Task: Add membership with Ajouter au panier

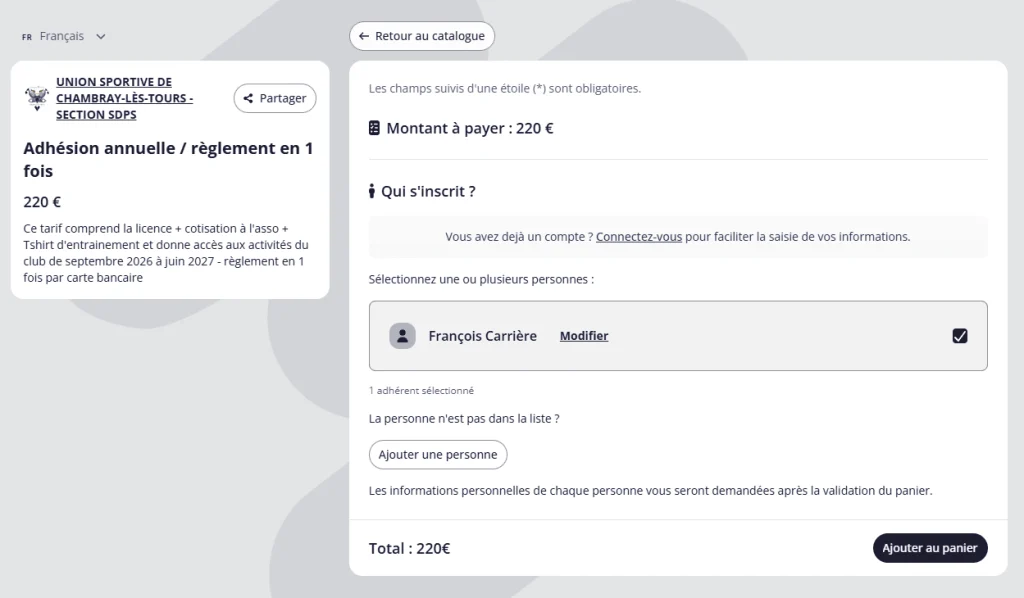Action: point(930,548)
